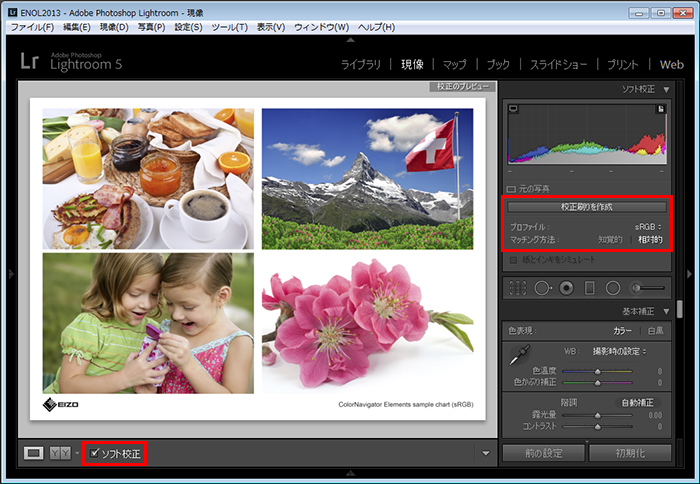Click the breakfast photo in preview
Image resolution: width=700 pixels, height=484 pixels.
tap(148, 179)
